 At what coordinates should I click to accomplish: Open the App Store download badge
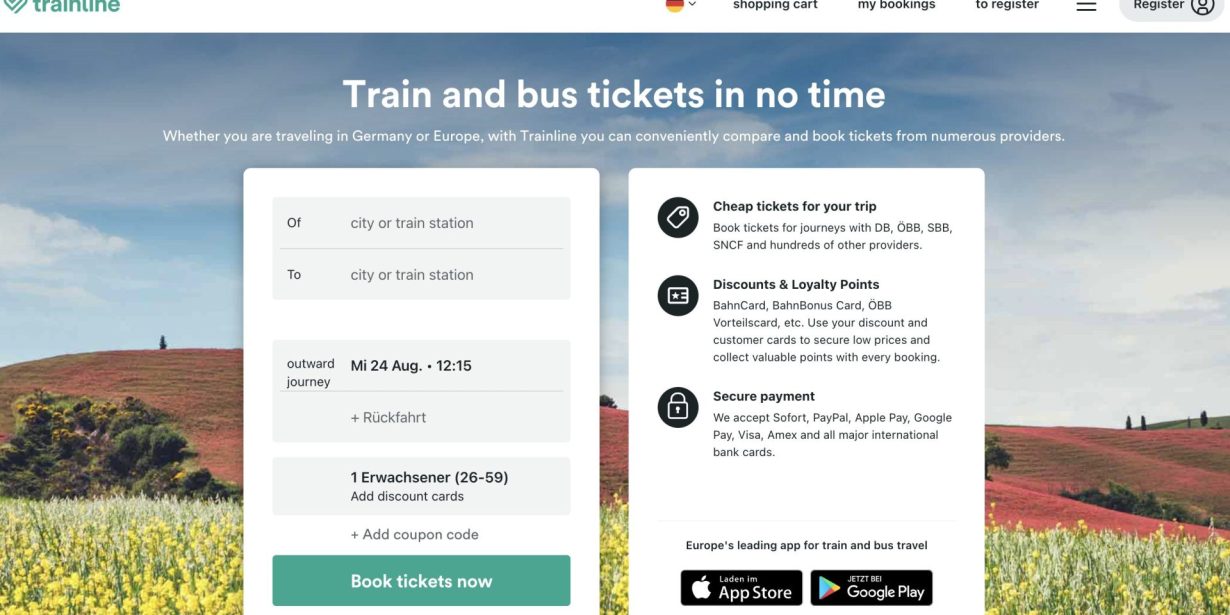[741, 588]
